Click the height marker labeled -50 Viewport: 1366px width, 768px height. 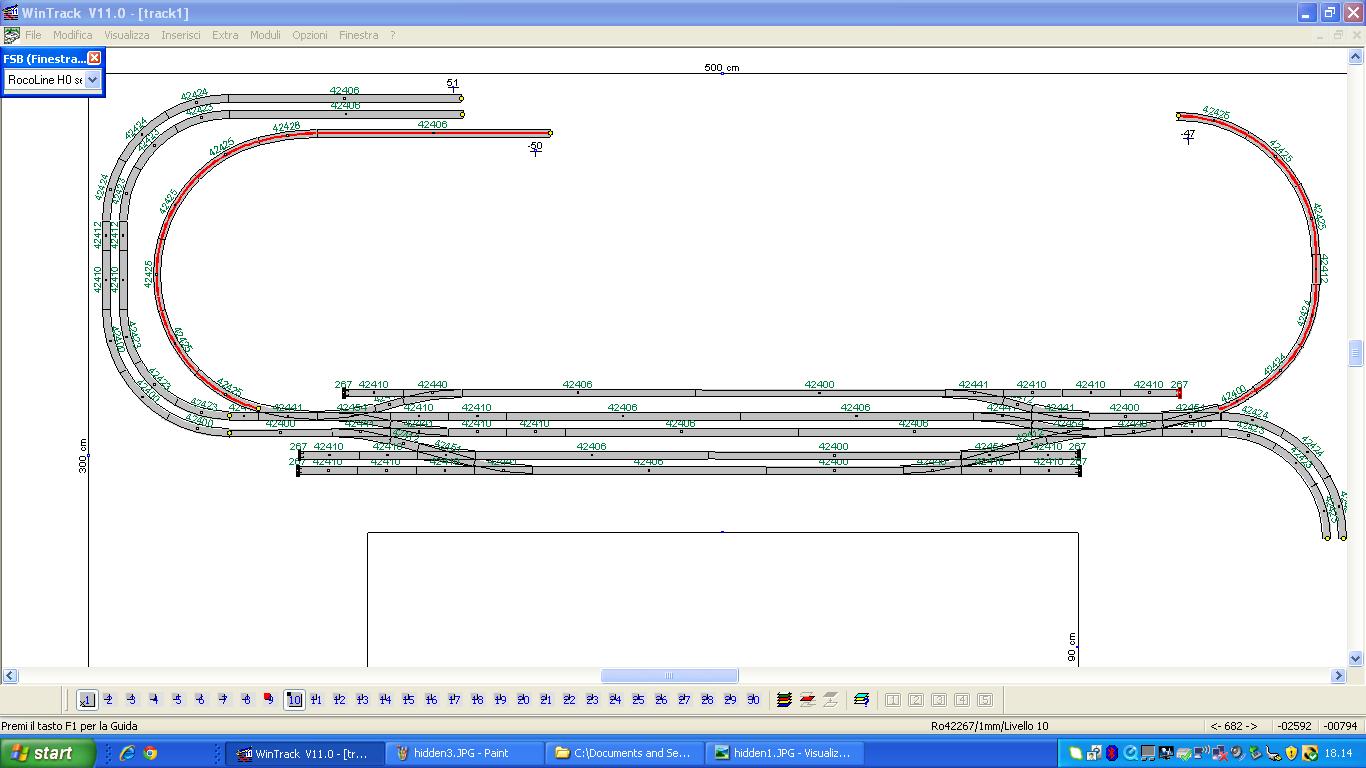click(x=535, y=148)
